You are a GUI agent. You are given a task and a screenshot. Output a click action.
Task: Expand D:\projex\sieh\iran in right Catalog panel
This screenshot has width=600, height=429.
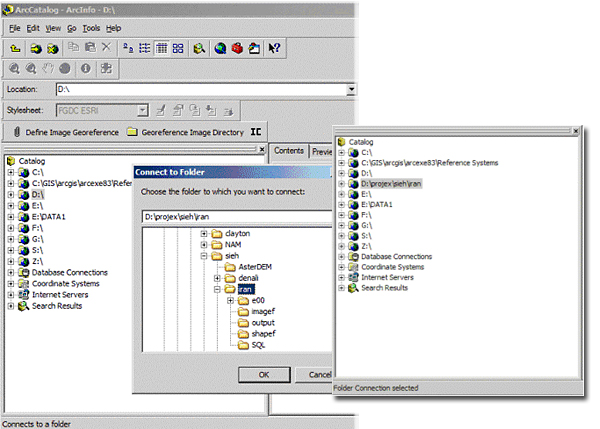[341, 184]
